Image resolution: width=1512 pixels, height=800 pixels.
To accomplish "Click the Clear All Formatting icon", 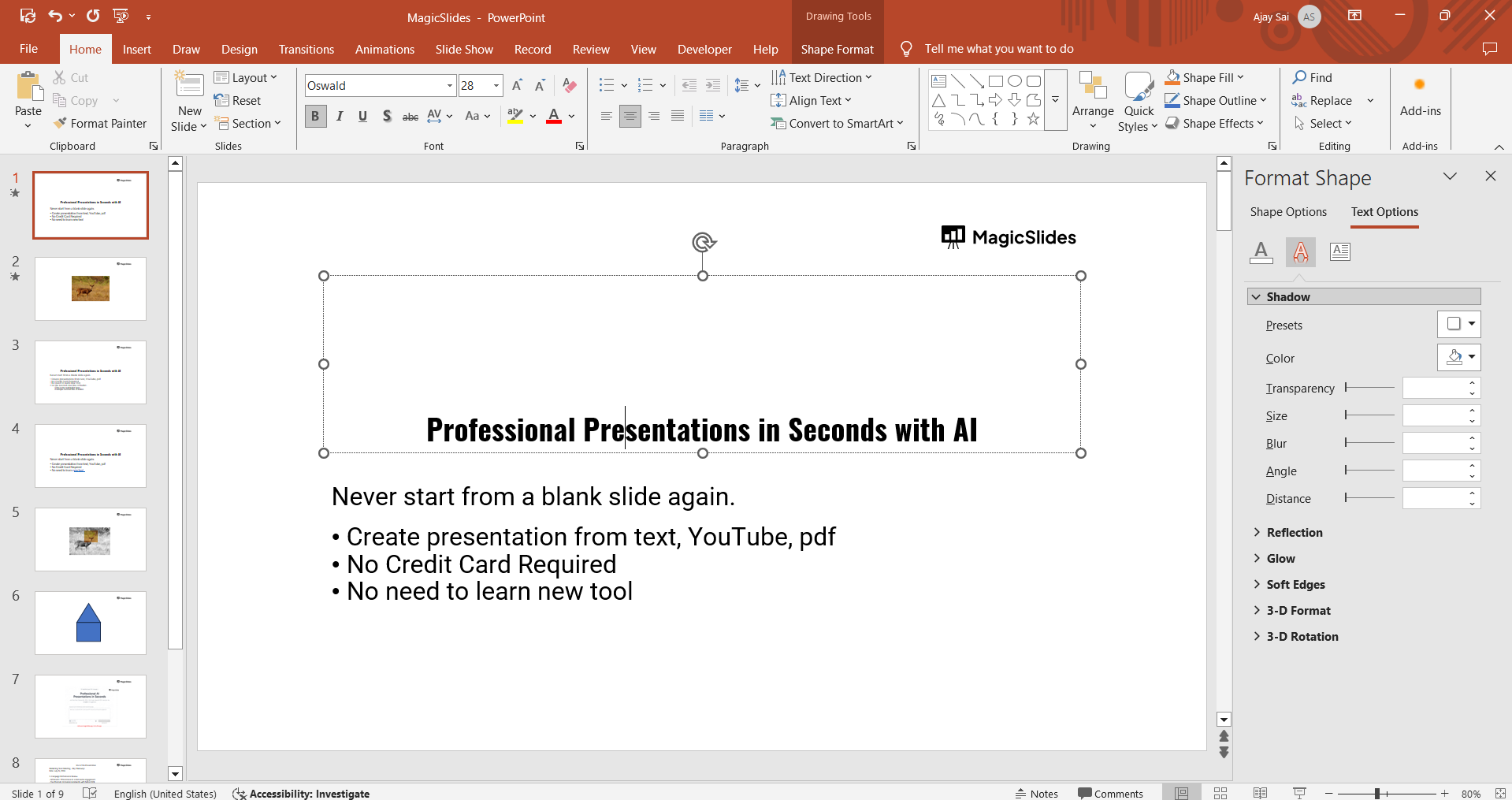I will click(570, 86).
